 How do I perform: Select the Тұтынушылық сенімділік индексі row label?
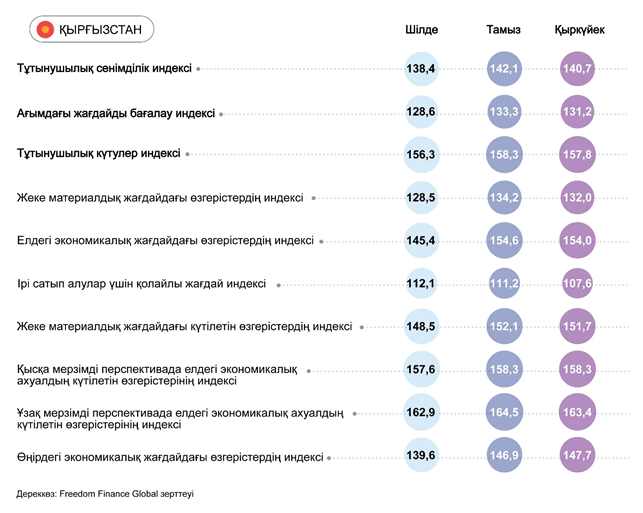click(x=104, y=69)
